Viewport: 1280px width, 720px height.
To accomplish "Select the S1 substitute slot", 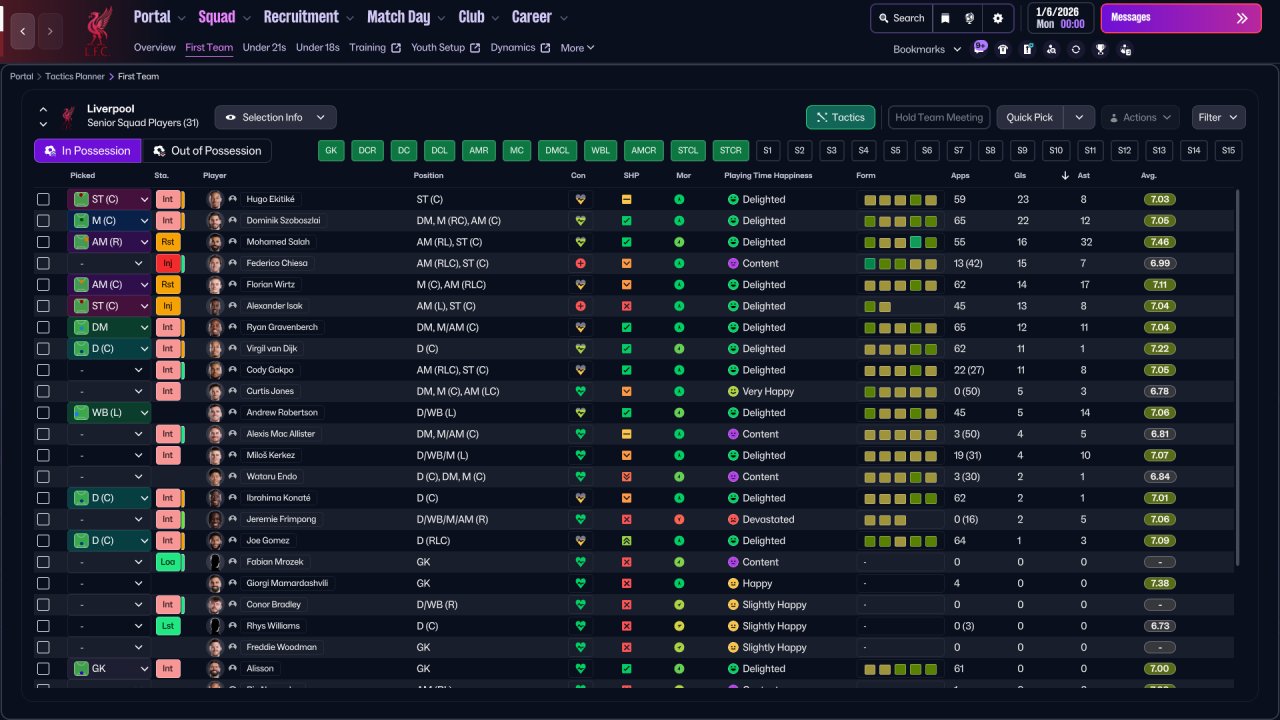I will pos(767,151).
